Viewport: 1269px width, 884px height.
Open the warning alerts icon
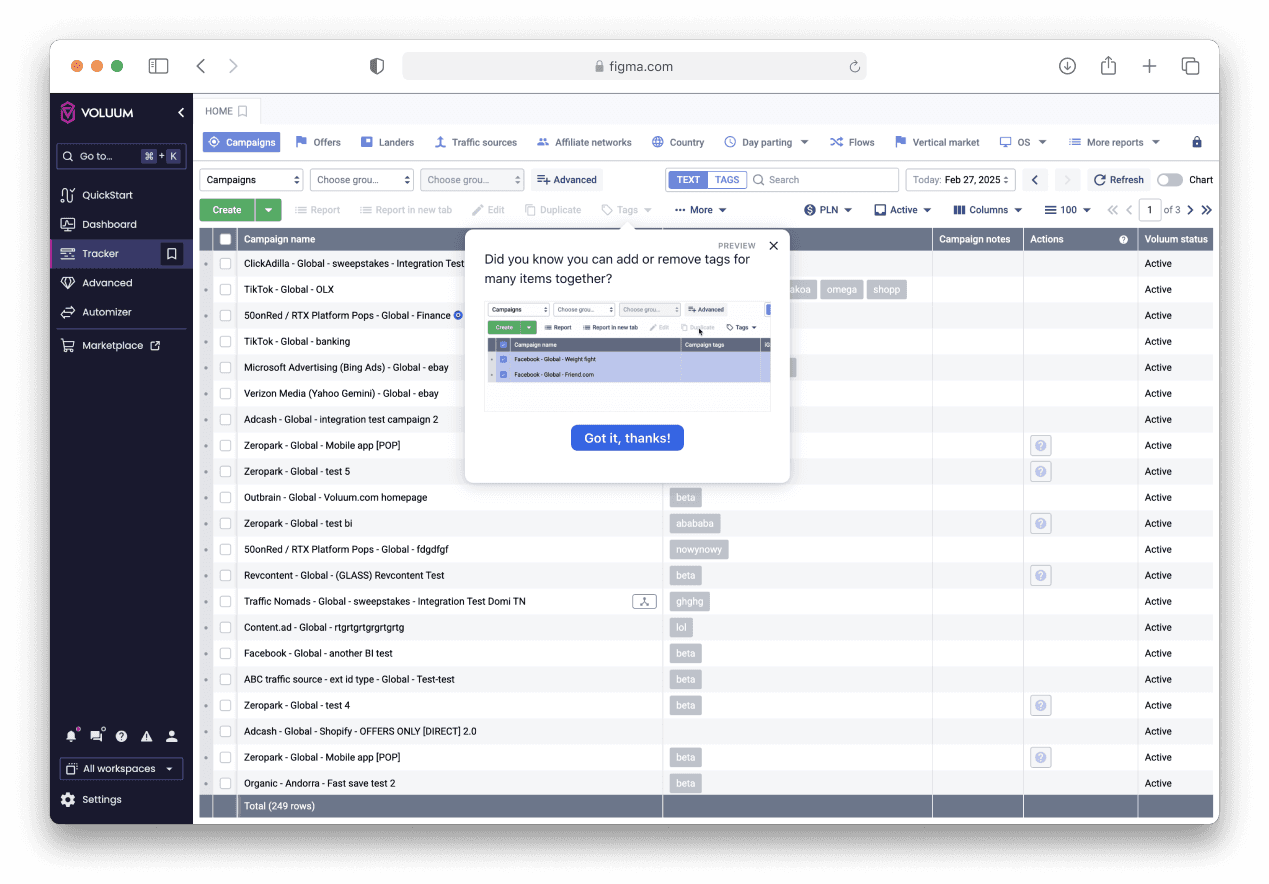pyautogui.click(x=146, y=736)
